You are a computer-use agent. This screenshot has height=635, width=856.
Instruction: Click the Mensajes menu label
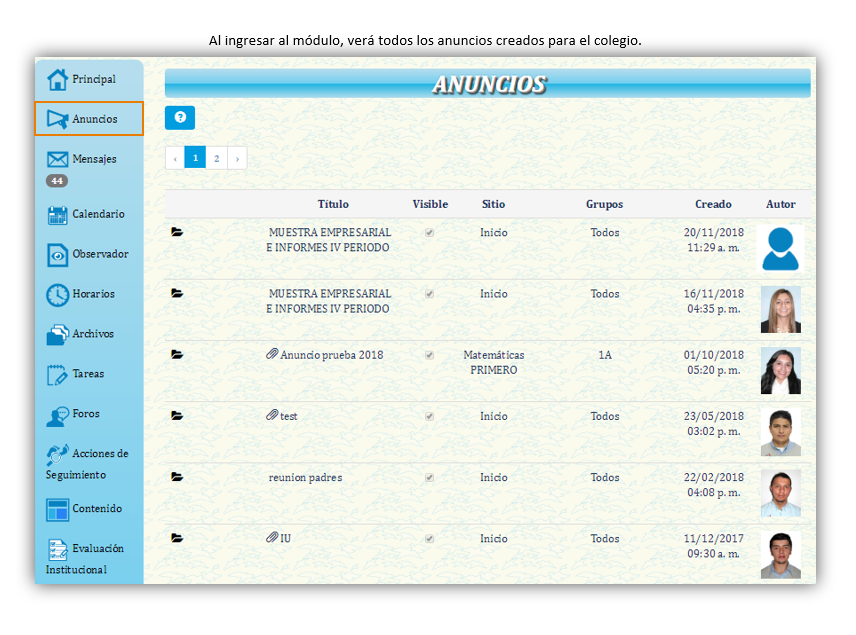tap(94, 159)
